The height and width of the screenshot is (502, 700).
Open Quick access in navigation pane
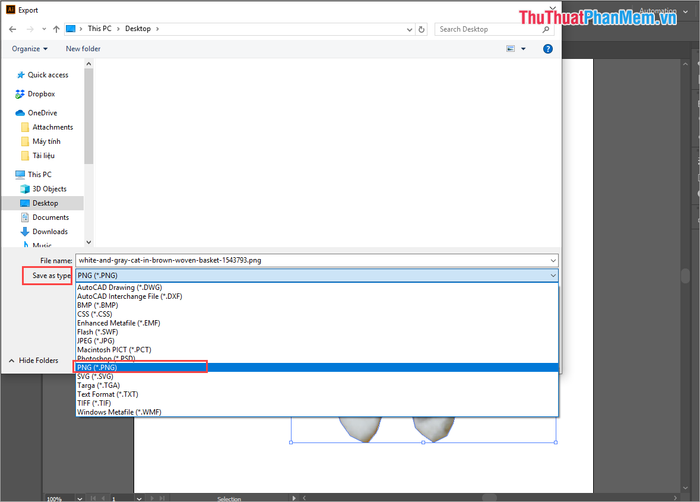pos(43,75)
